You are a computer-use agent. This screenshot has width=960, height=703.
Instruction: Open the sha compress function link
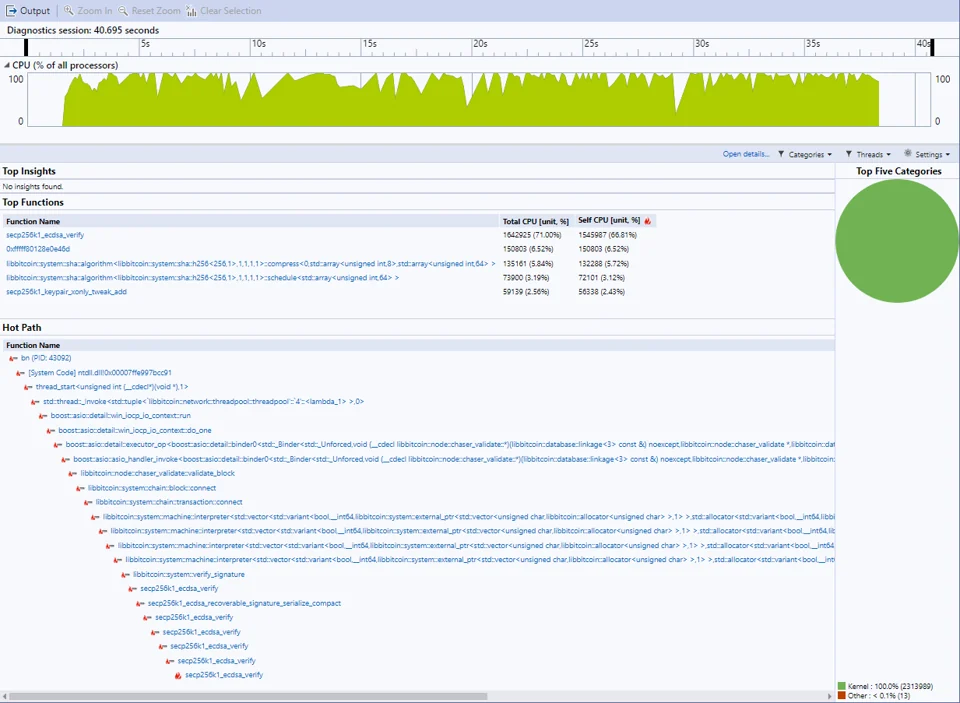point(250,264)
